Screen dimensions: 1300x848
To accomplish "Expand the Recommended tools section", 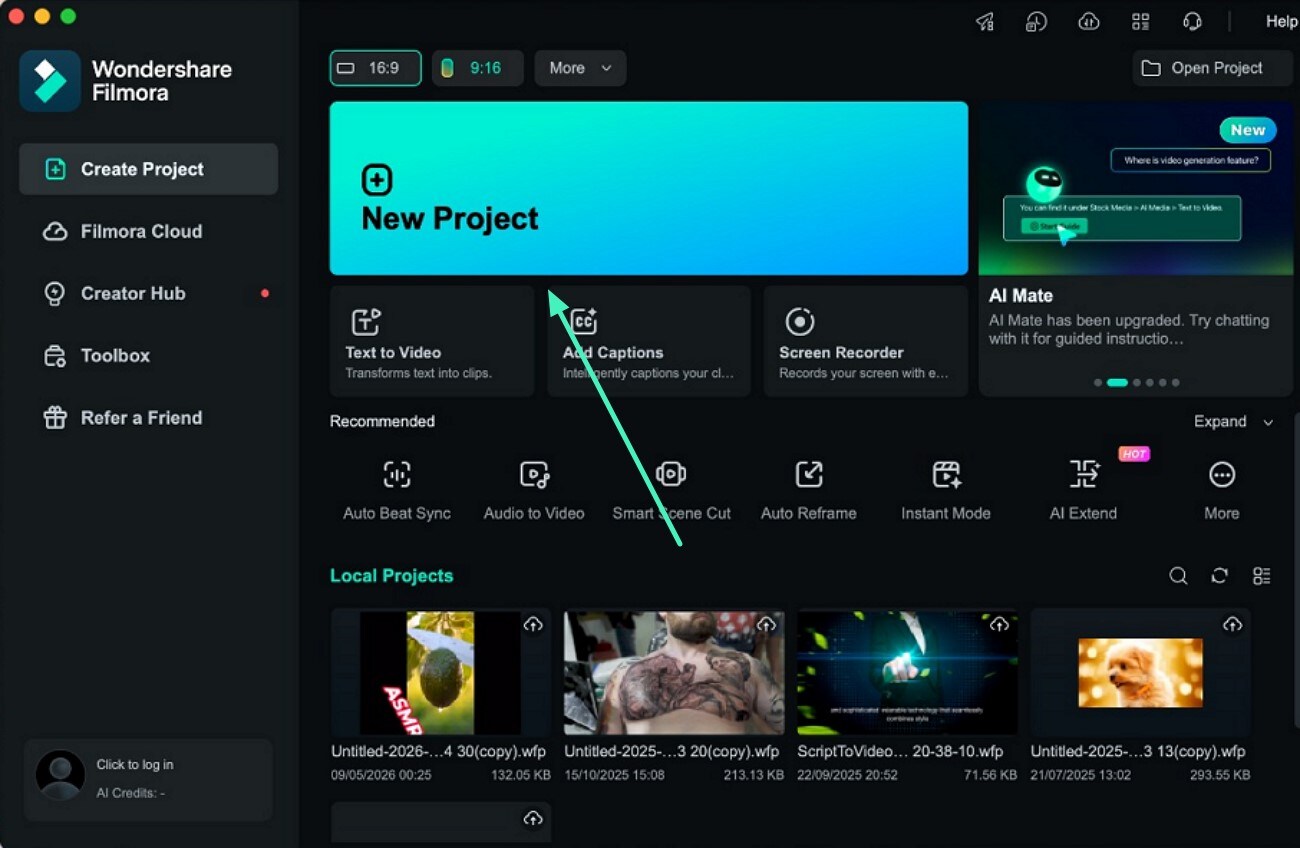I will coord(1233,421).
